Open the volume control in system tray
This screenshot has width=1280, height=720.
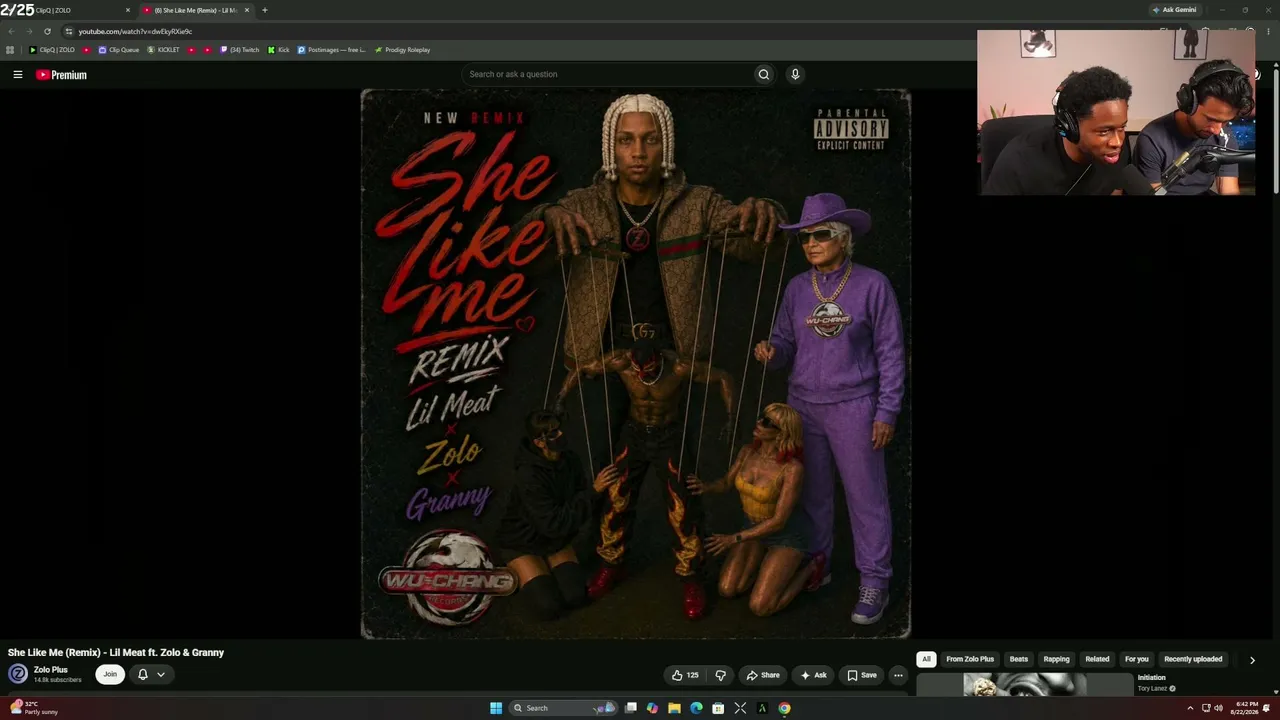1218,708
